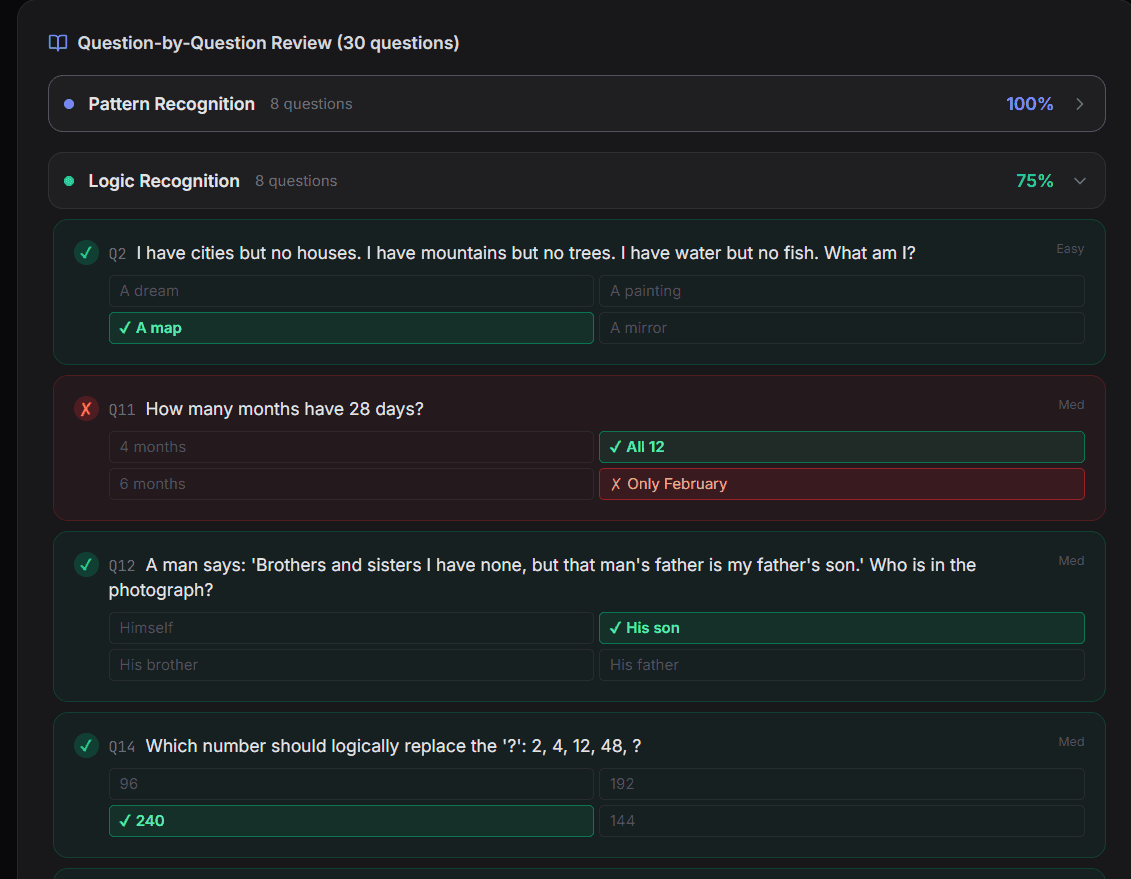
Task: Click the 'All 12' correct answer on Q11
Action: [x=841, y=447]
